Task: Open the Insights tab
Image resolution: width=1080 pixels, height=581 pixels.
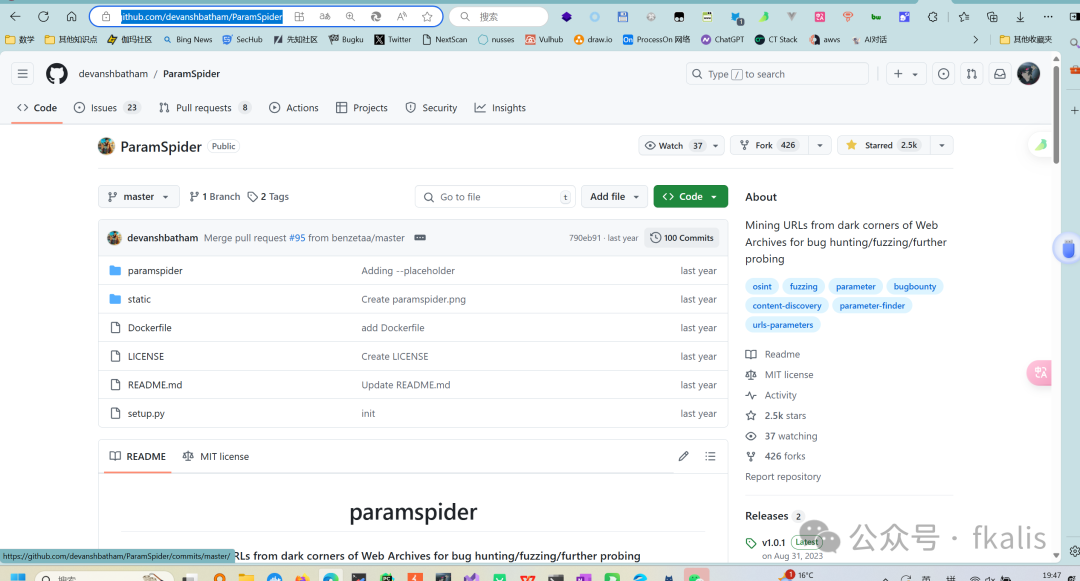Action: [x=500, y=108]
